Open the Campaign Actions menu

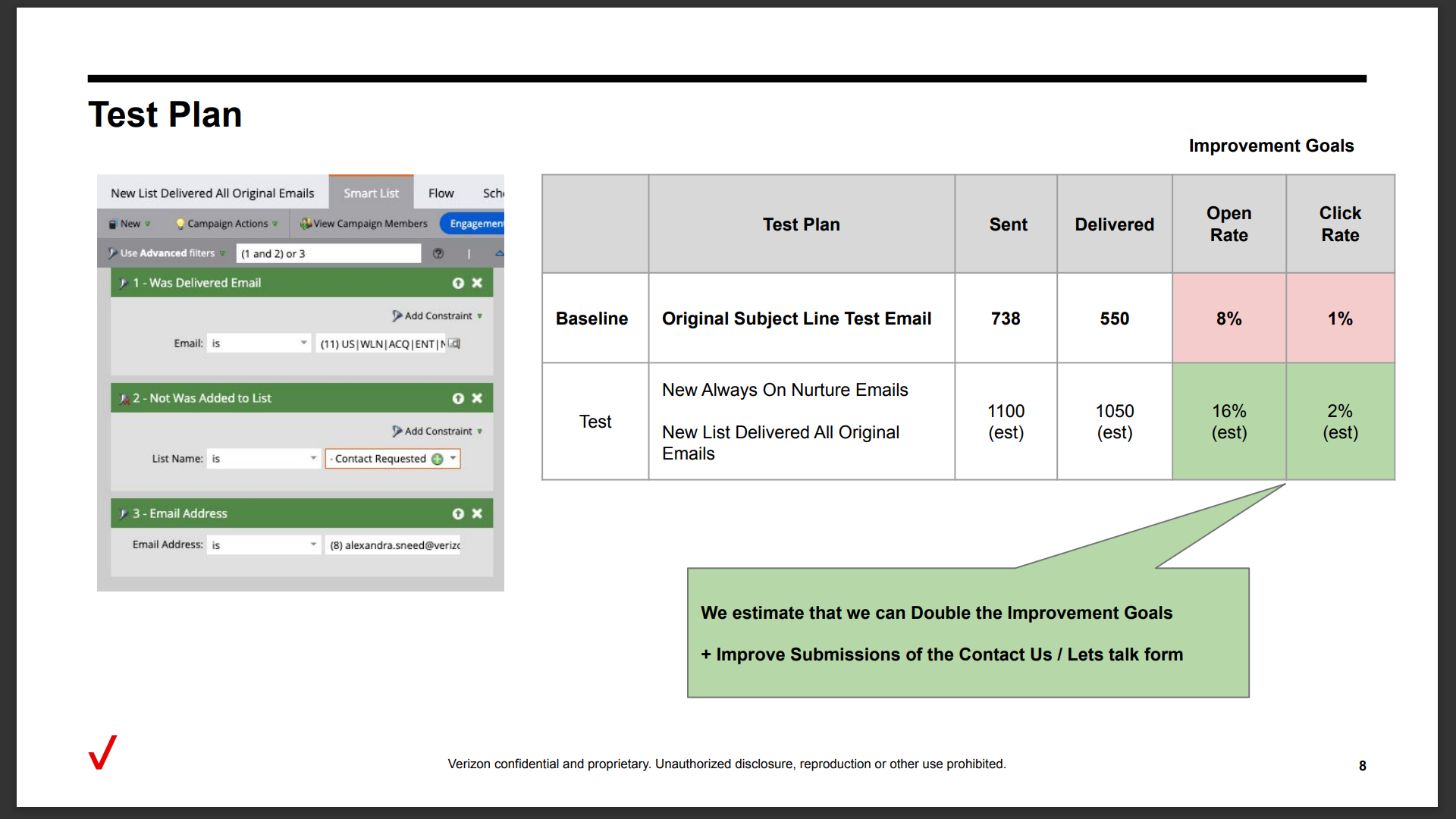[x=227, y=224]
